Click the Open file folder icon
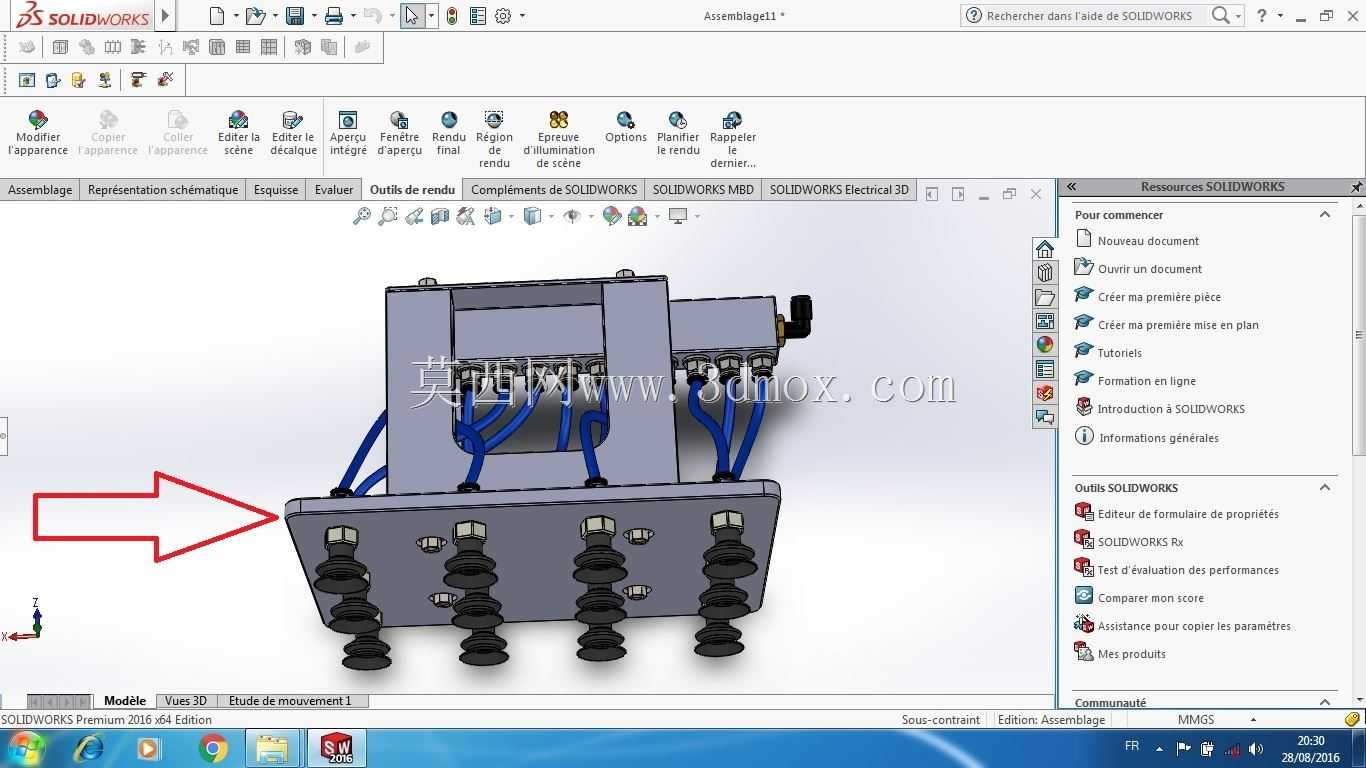The height and width of the screenshot is (768, 1366). pos(255,16)
